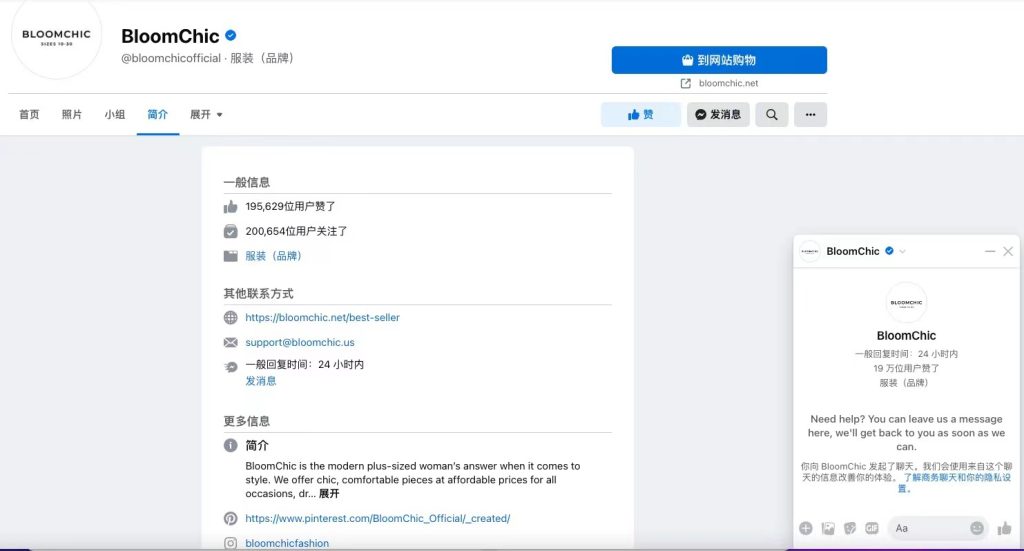Open the GIF picker in chat
Screen dimensions: 1024x551
pyautogui.click(x=872, y=528)
